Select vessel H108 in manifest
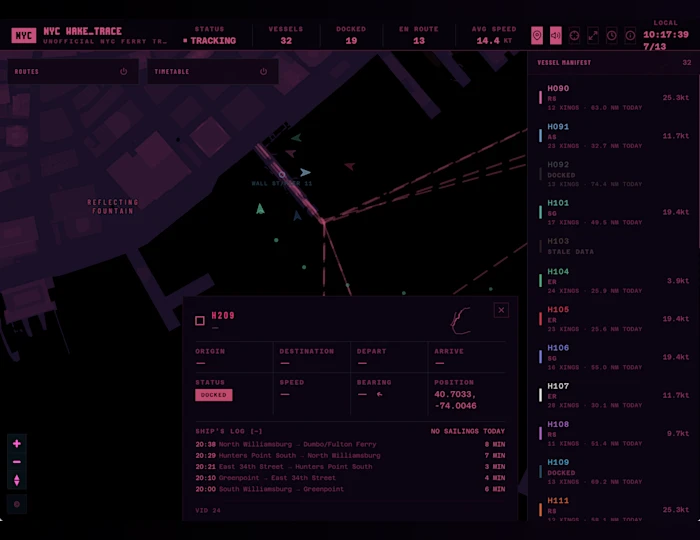 click(x=613, y=433)
